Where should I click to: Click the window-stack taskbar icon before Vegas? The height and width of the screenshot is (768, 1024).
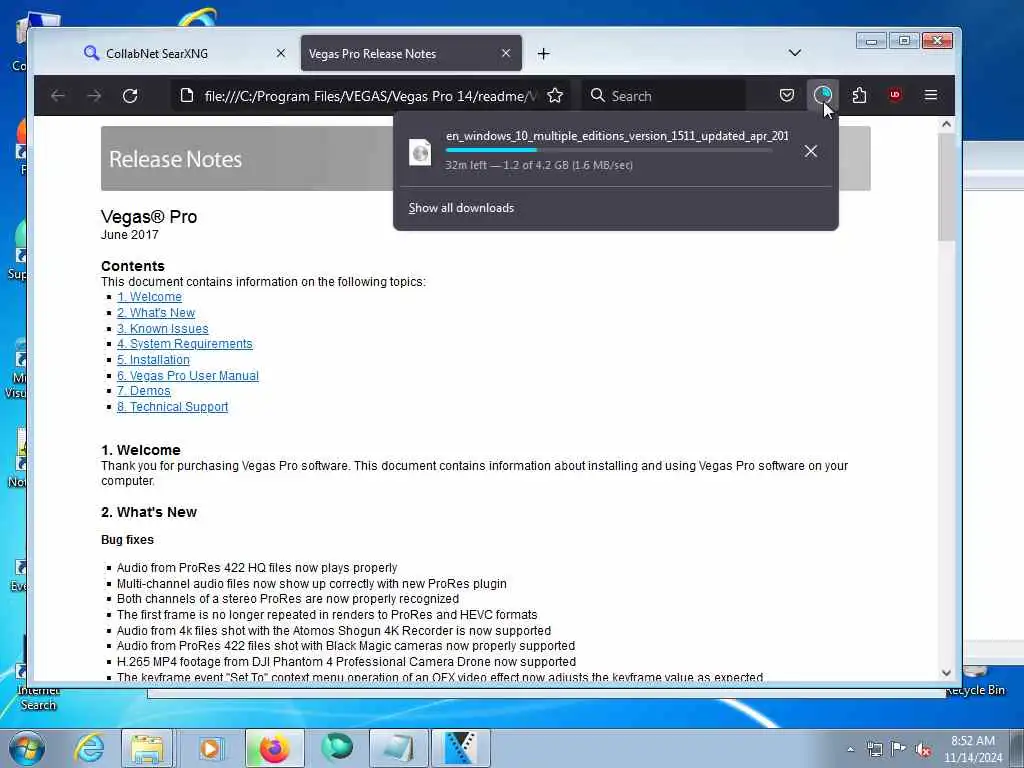point(399,748)
